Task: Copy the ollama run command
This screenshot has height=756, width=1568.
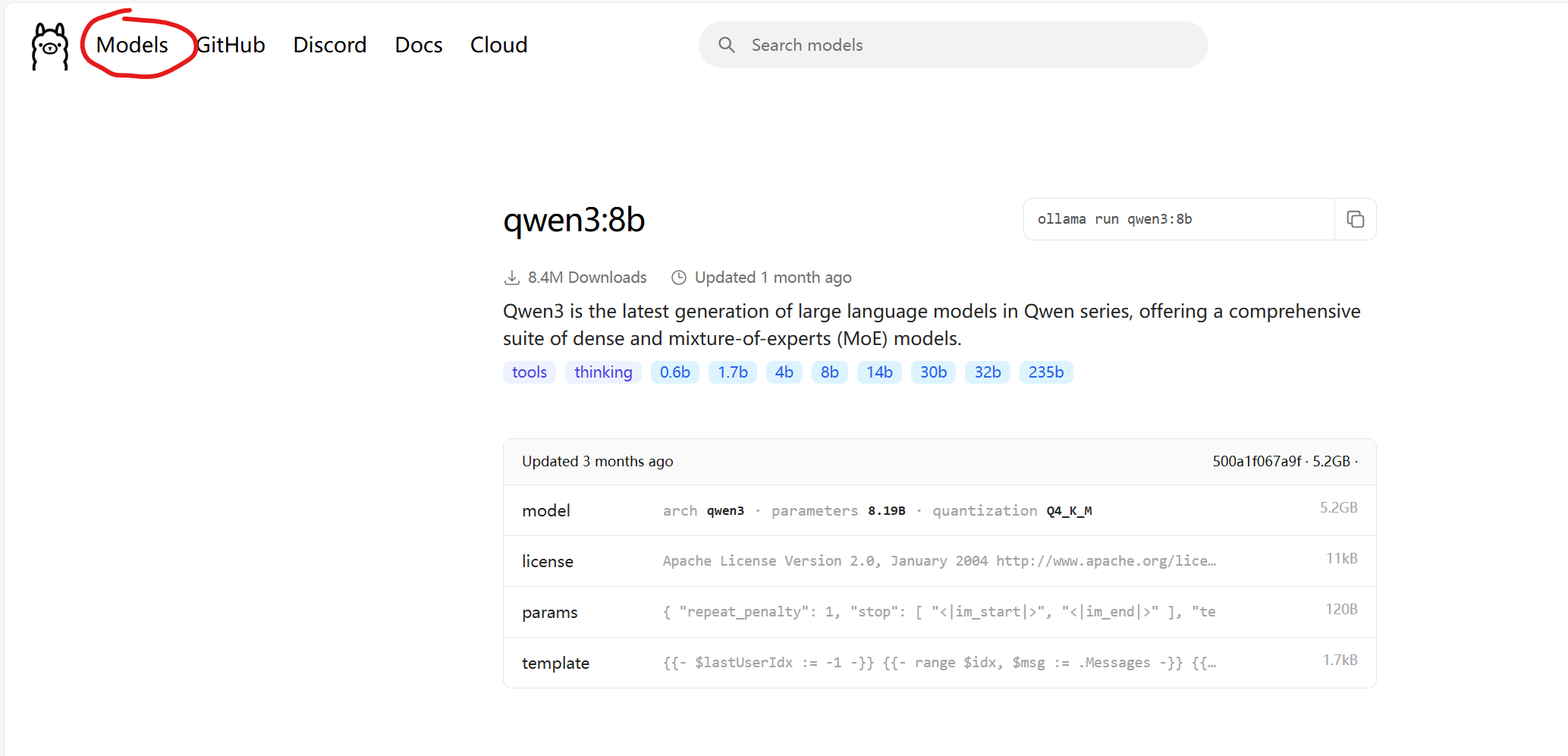Action: 1356,219
